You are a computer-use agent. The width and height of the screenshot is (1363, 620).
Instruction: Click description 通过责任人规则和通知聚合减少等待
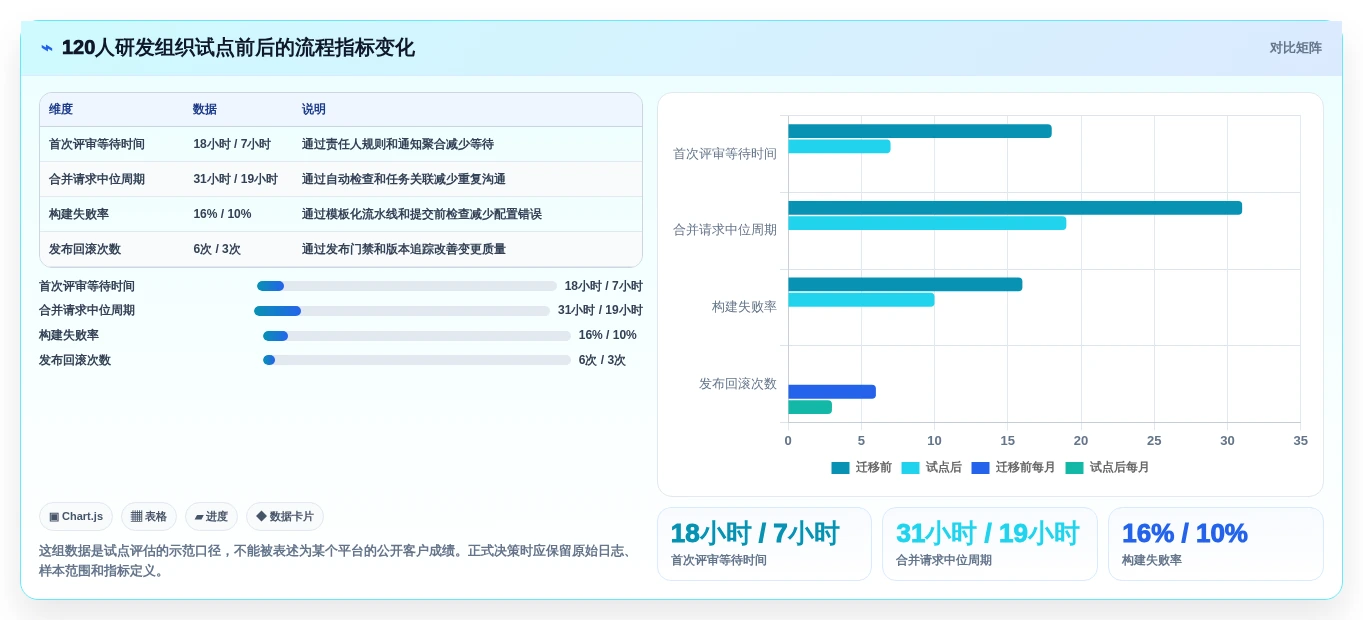click(398, 144)
